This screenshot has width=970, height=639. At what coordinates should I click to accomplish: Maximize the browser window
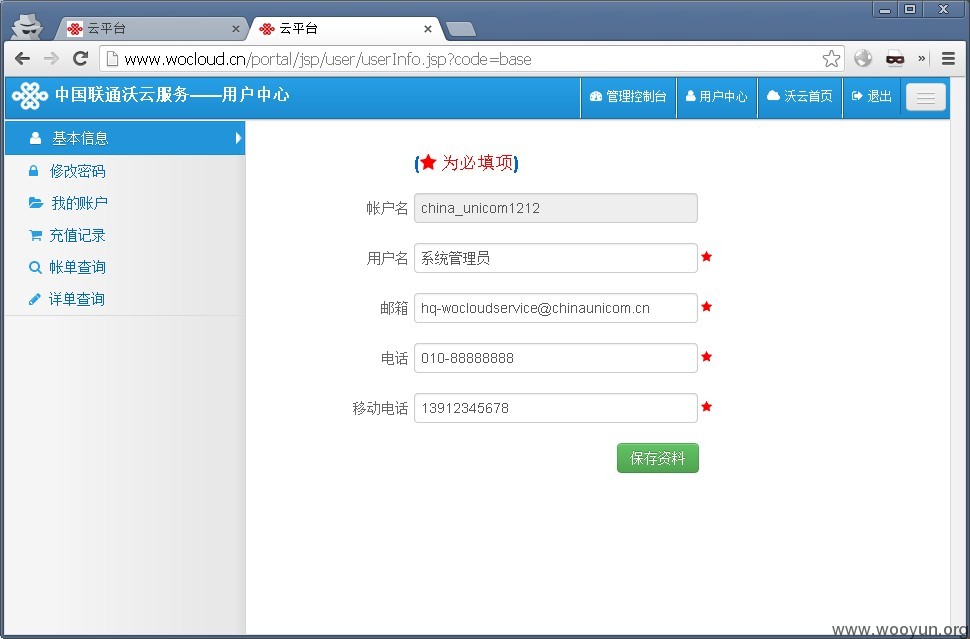click(x=910, y=9)
